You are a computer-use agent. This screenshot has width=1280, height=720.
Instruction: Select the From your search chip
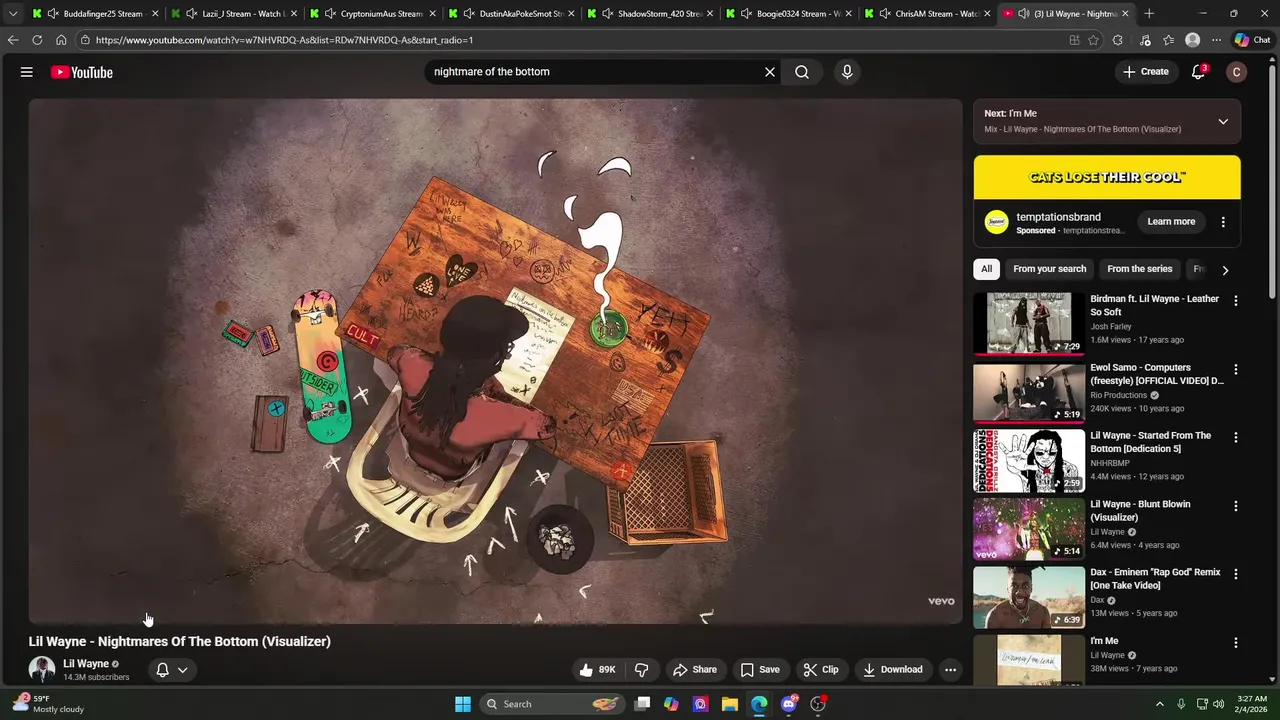pyautogui.click(x=1049, y=269)
